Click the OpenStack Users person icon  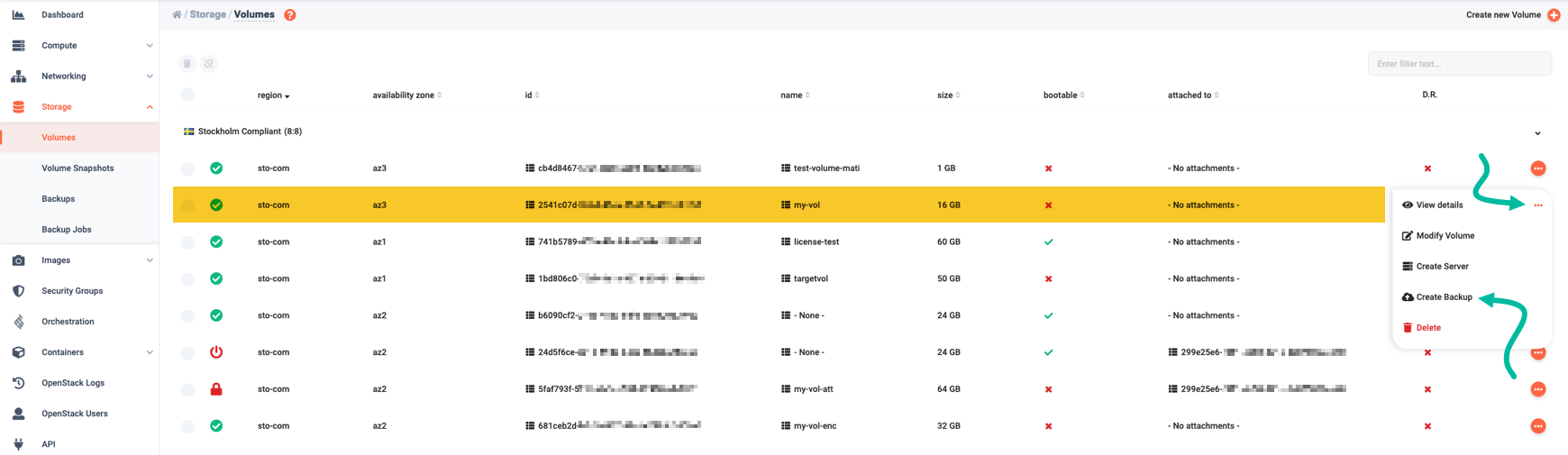tap(18, 414)
